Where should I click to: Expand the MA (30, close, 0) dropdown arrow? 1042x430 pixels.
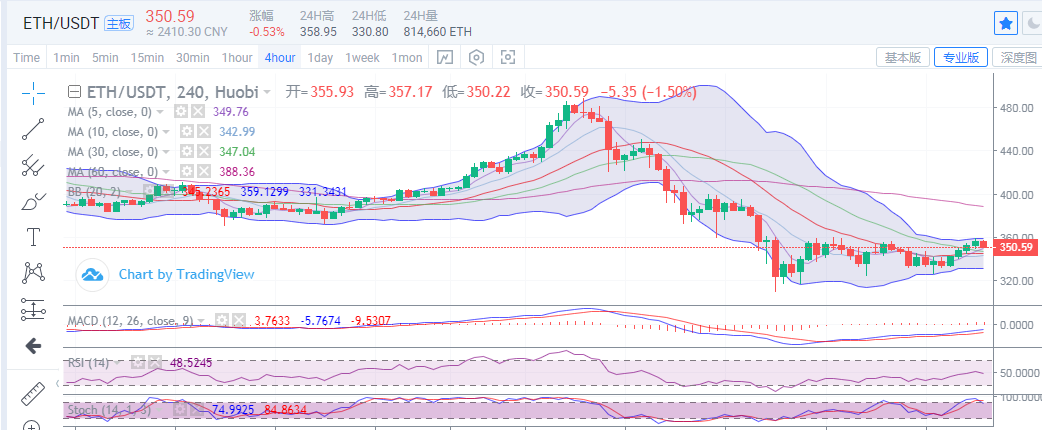point(166,152)
